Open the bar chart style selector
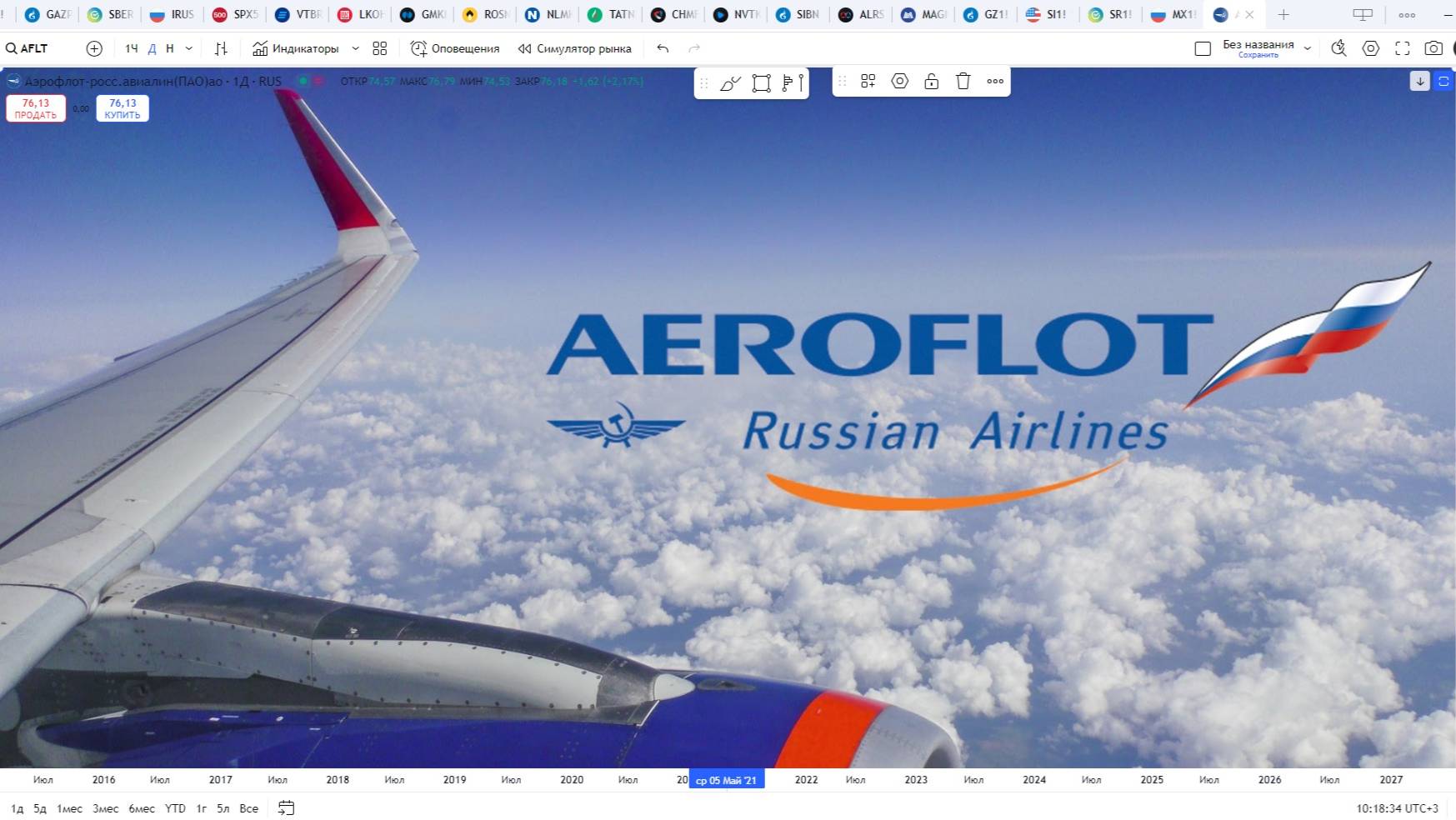Image resolution: width=1456 pixels, height=820 pixels. point(221,48)
